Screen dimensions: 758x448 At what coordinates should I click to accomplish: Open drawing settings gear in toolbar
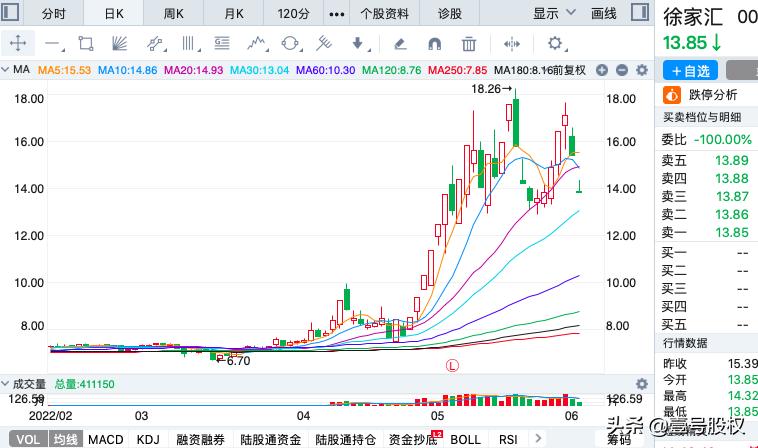(x=556, y=43)
